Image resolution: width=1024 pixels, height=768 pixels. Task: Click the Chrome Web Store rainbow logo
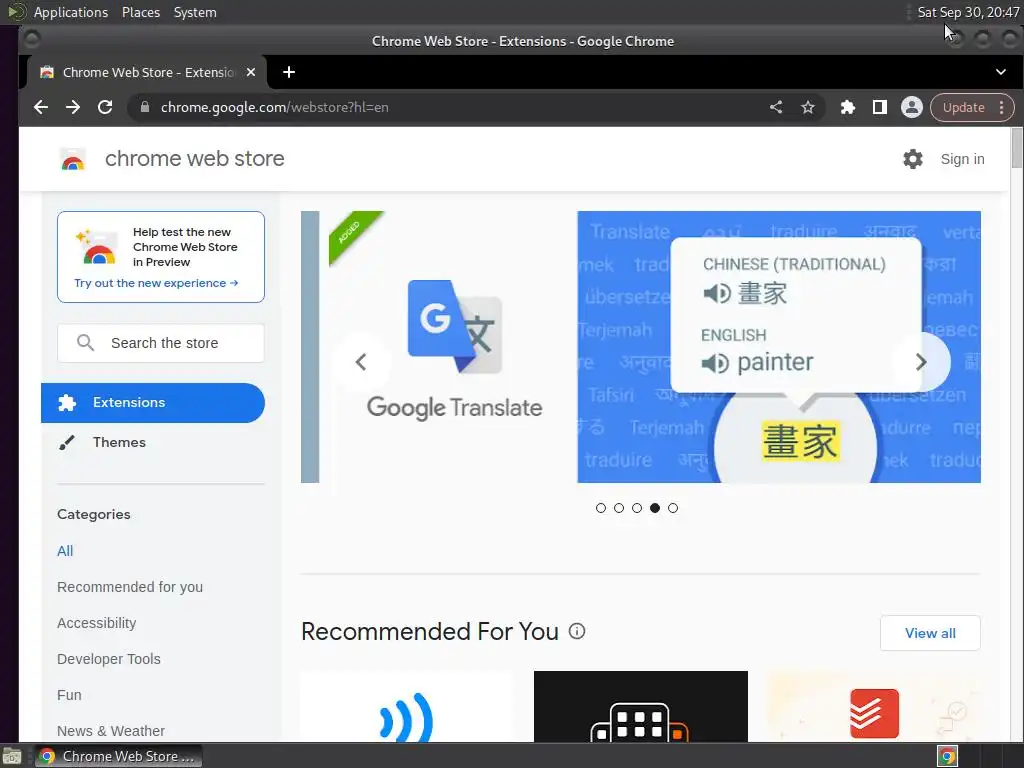pyautogui.click(x=73, y=159)
